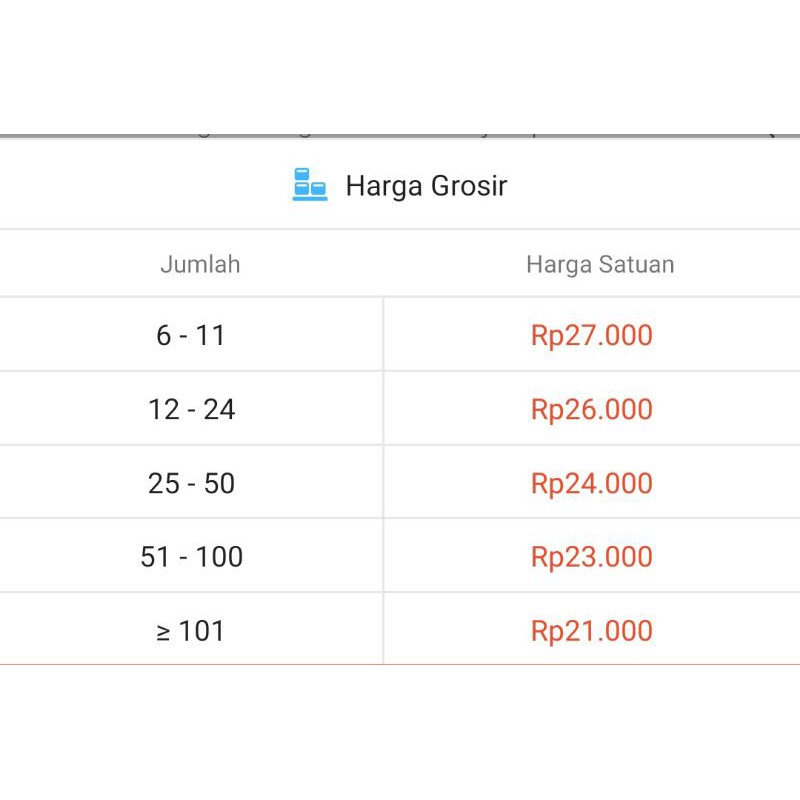
Task: Click the Rp21.000 unit price
Action: click(591, 631)
